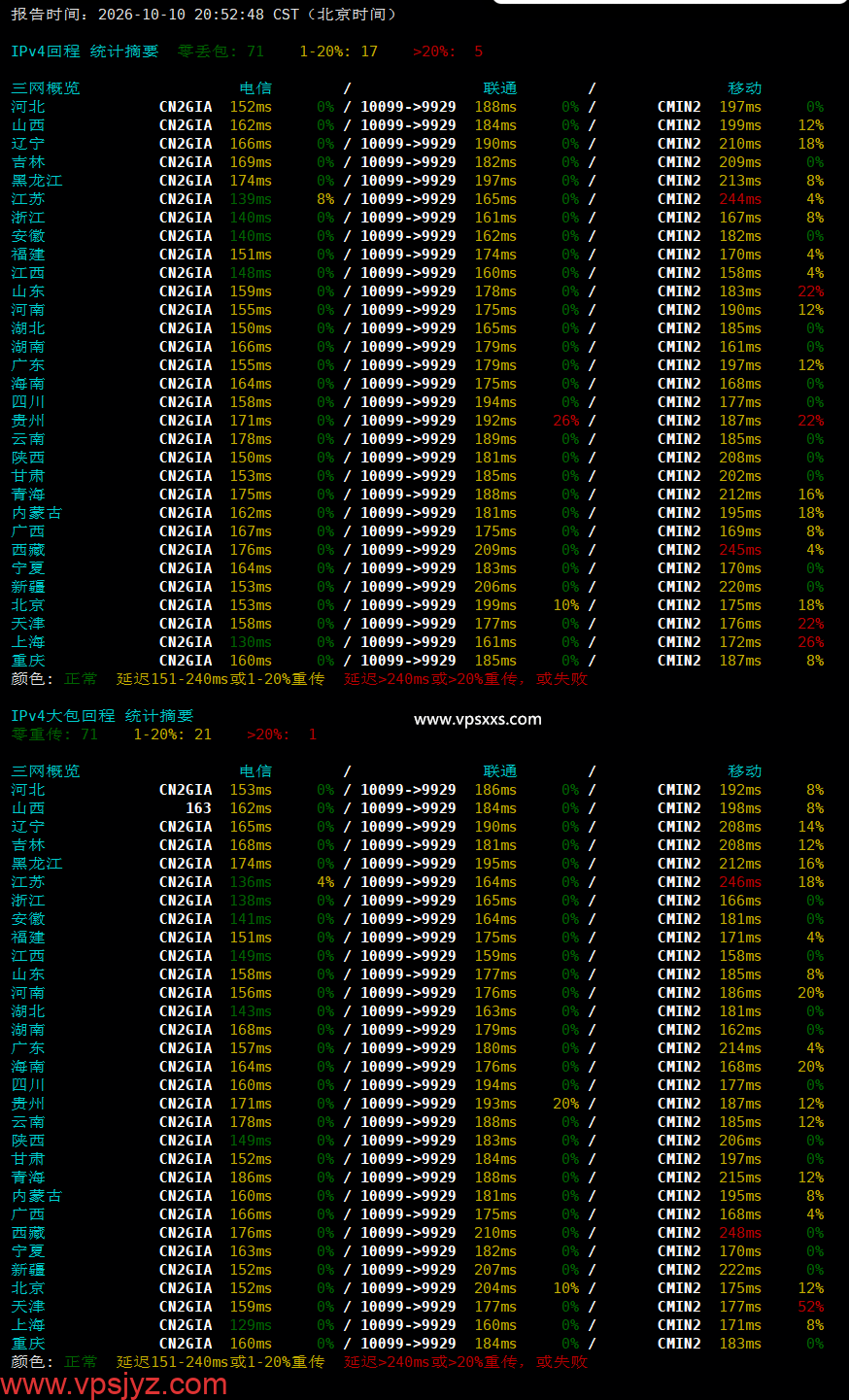Screen dimensions: 849x1400
Task: Click the '正常' legend in IPv4大包回程 section
Action: pyautogui.click(x=81, y=1362)
